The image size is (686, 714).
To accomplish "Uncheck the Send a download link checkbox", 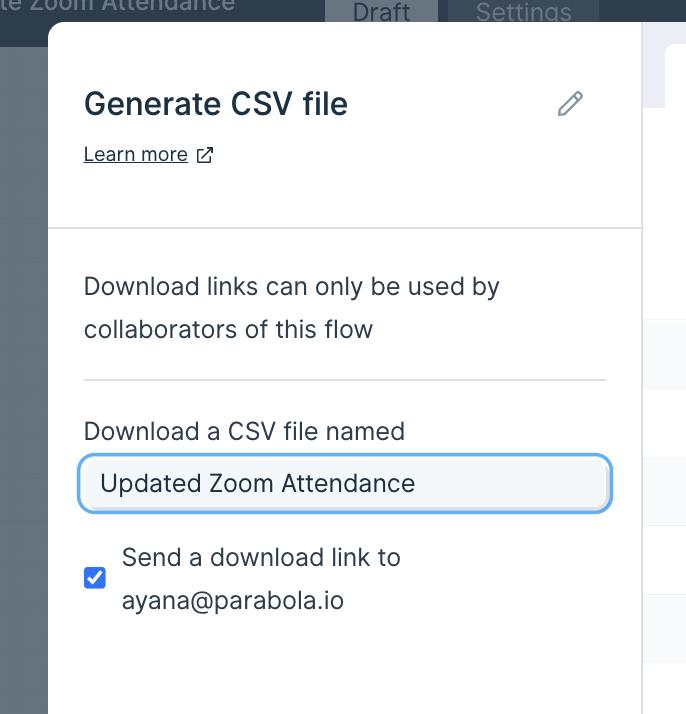I will (95, 578).
